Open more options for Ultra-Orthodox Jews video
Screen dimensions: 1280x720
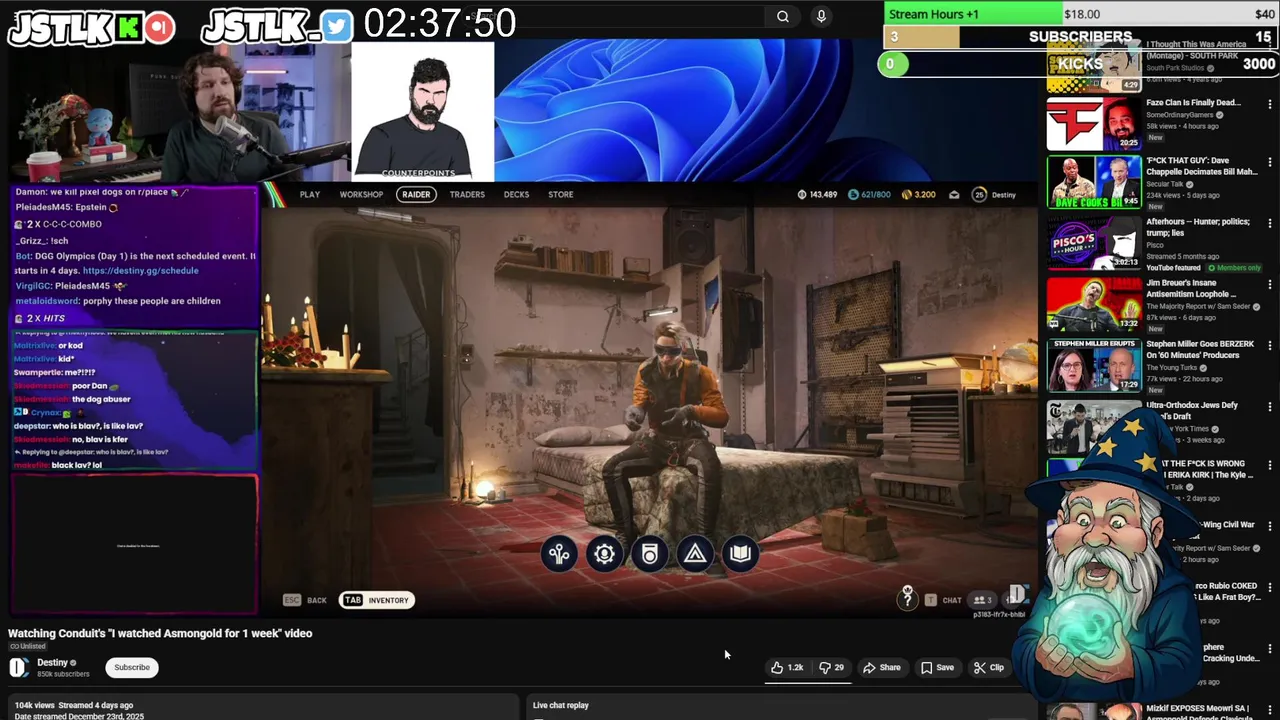click(1270, 407)
